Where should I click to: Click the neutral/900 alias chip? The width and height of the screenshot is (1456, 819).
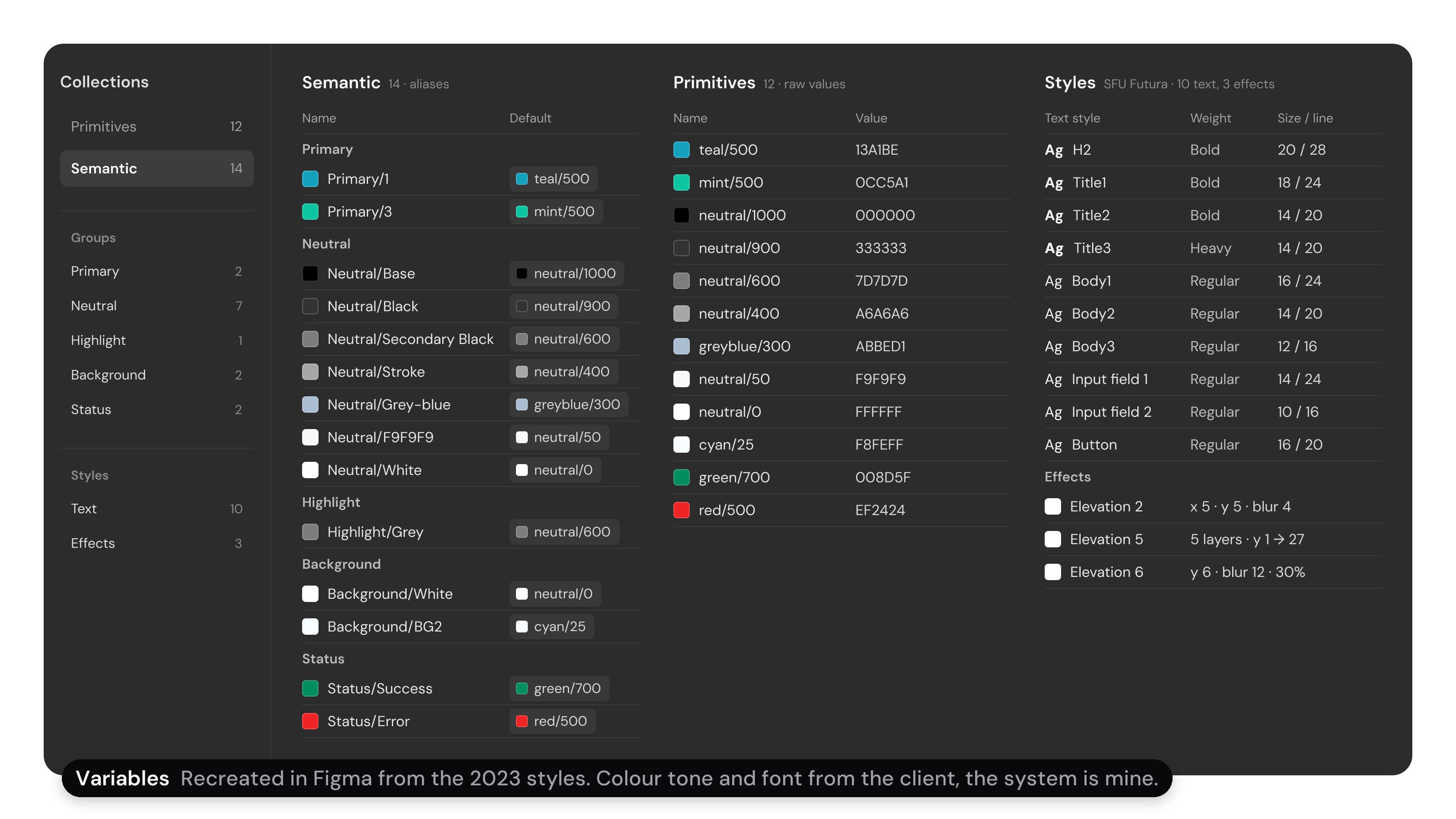click(x=564, y=306)
